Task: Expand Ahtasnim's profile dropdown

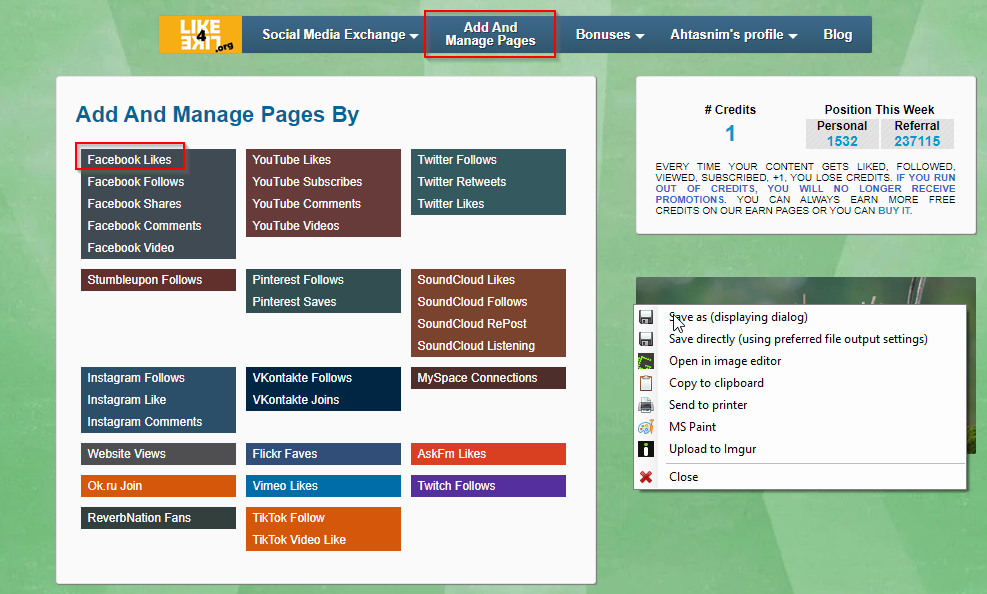Action: 733,35
